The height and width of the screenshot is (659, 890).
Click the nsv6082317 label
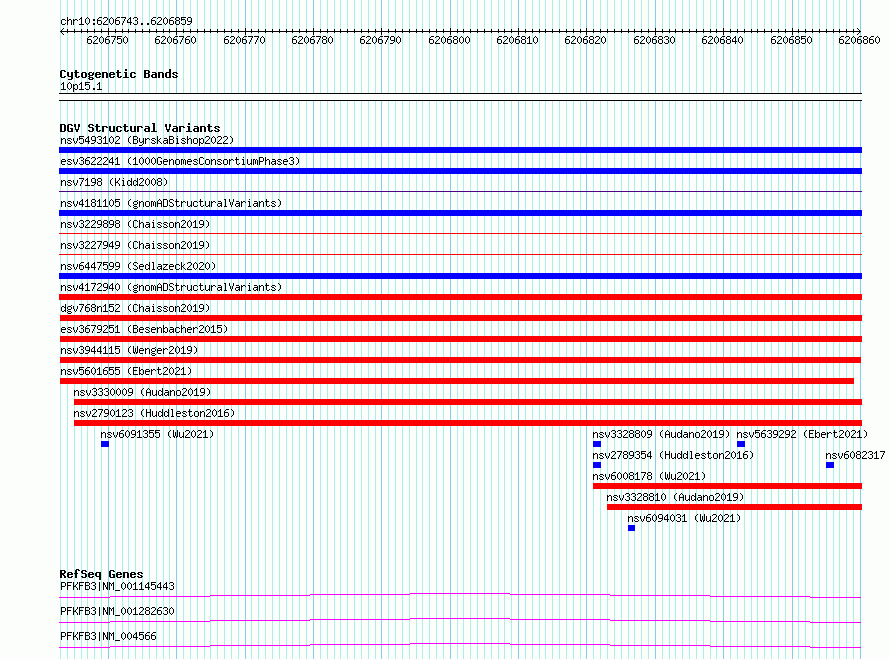[855, 455]
